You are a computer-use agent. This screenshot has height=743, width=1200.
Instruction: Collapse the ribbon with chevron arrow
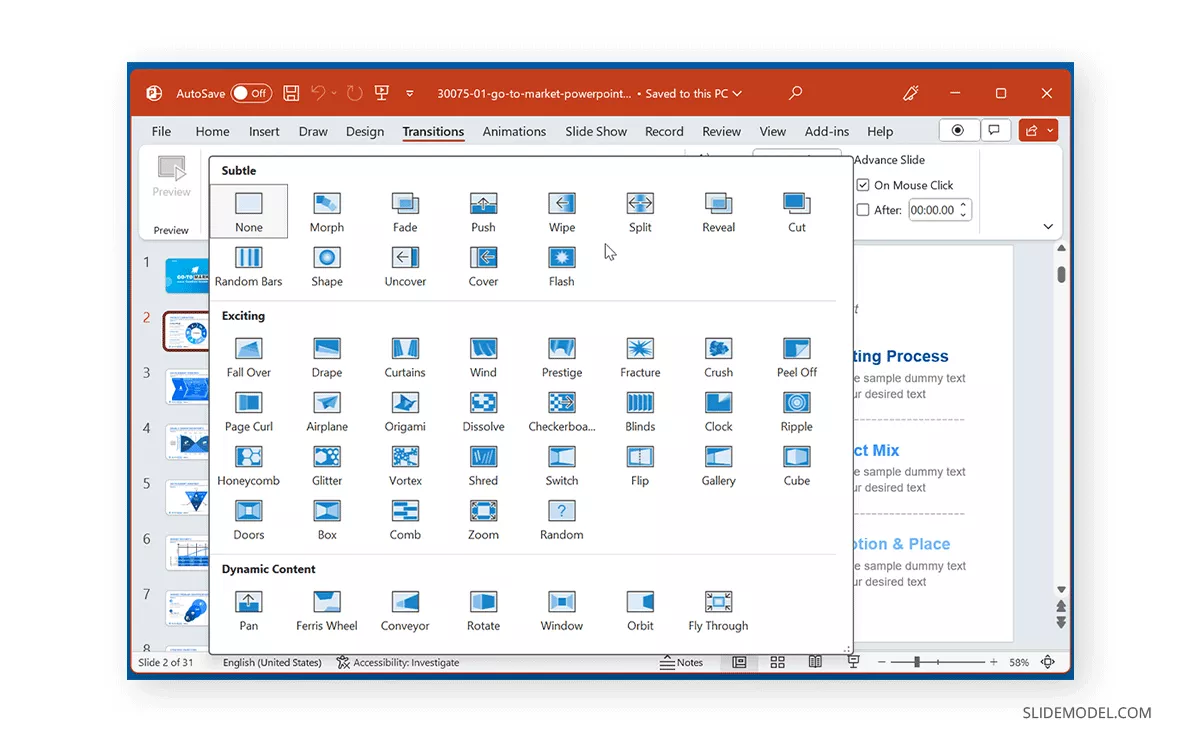[1048, 227]
